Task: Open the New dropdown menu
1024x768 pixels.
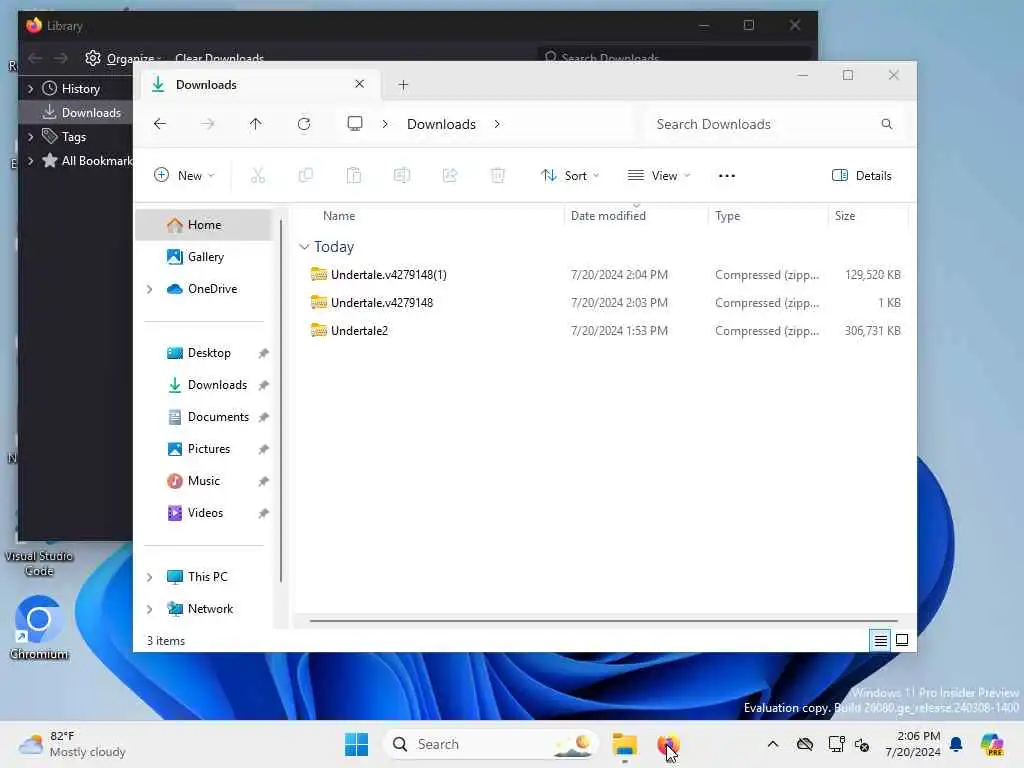Action: point(184,176)
